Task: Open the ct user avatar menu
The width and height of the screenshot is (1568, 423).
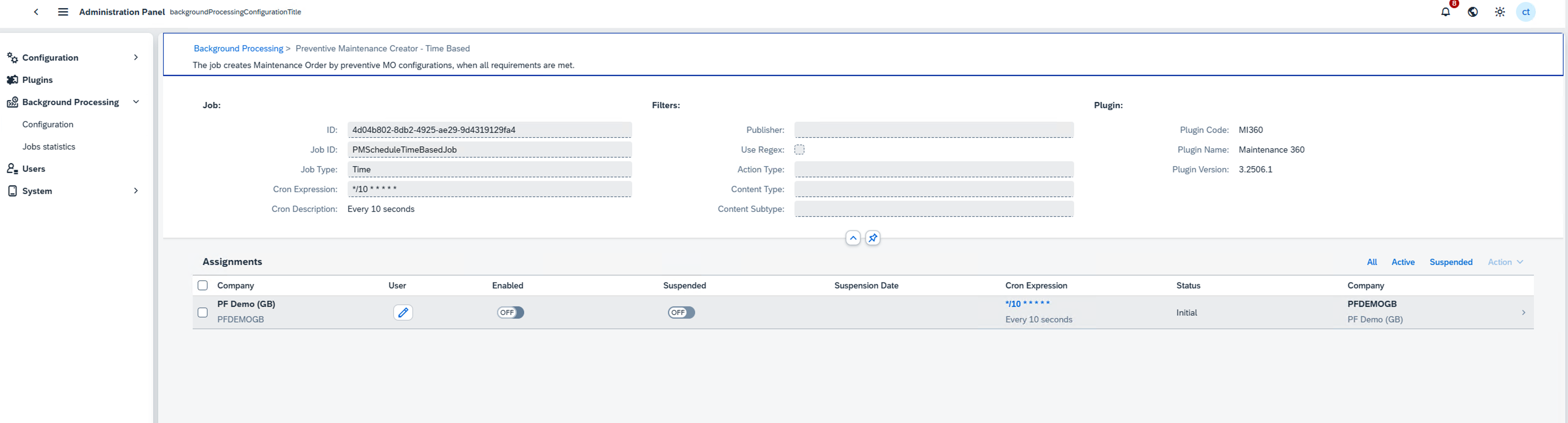Action: (x=1526, y=12)
